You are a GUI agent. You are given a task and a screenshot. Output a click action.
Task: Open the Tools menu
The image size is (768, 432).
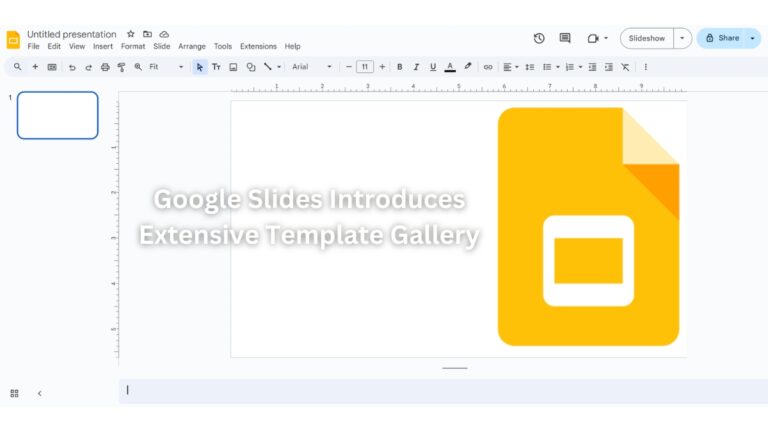click(223, 47)
